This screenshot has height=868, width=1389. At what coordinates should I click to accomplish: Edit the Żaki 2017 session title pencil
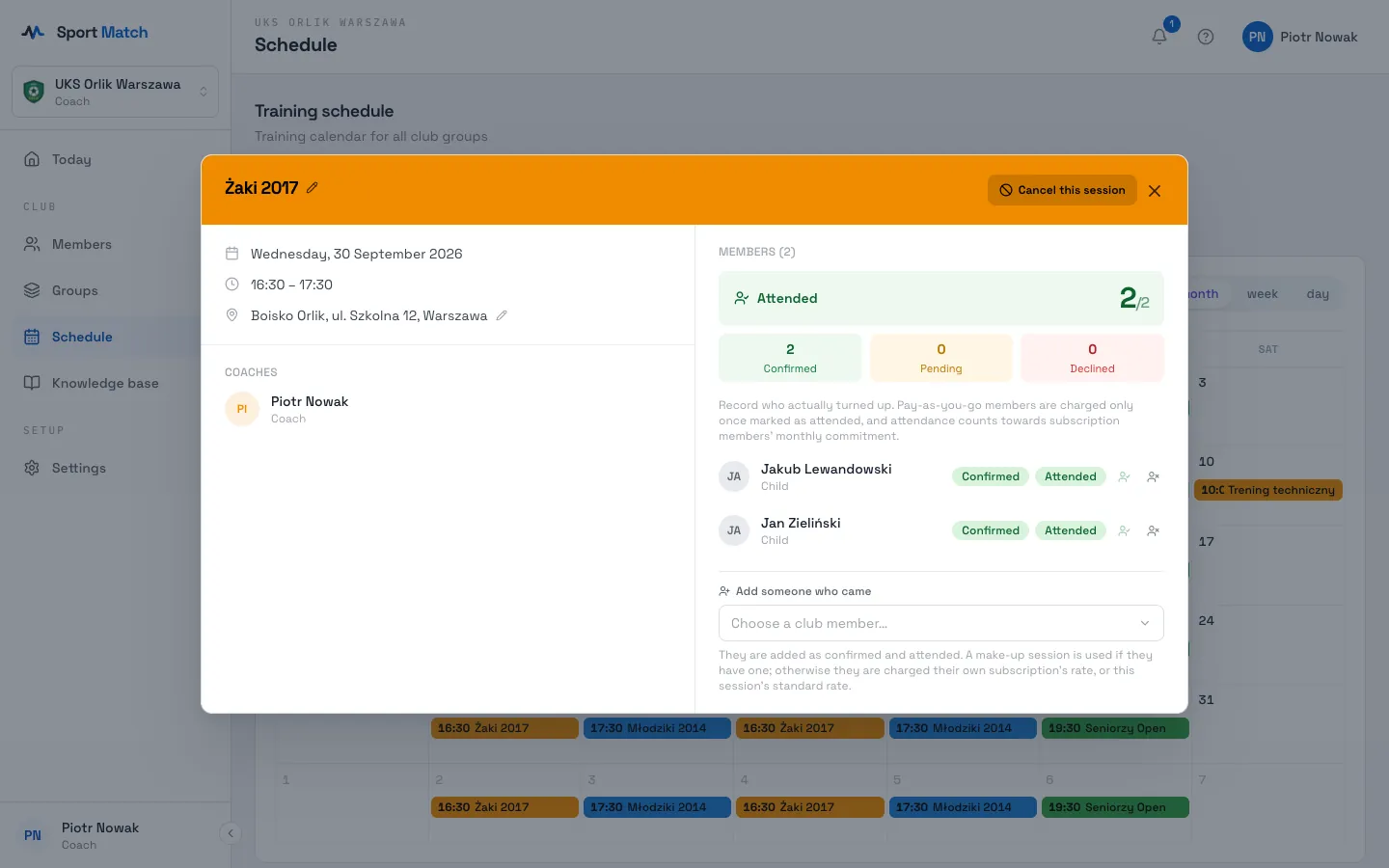[313, 188]
